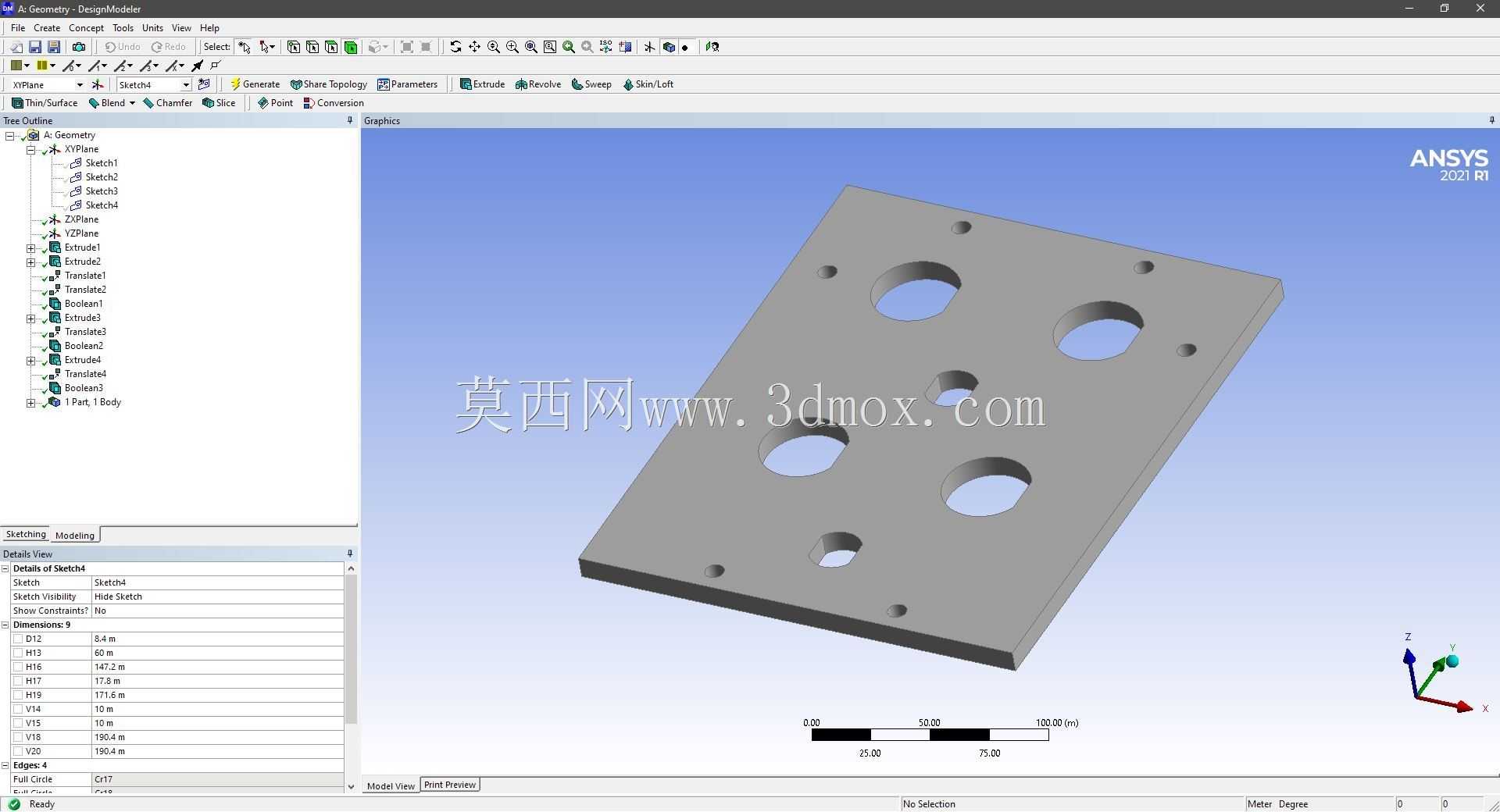Click the Chamfer tool

click(x=168, y=103)
